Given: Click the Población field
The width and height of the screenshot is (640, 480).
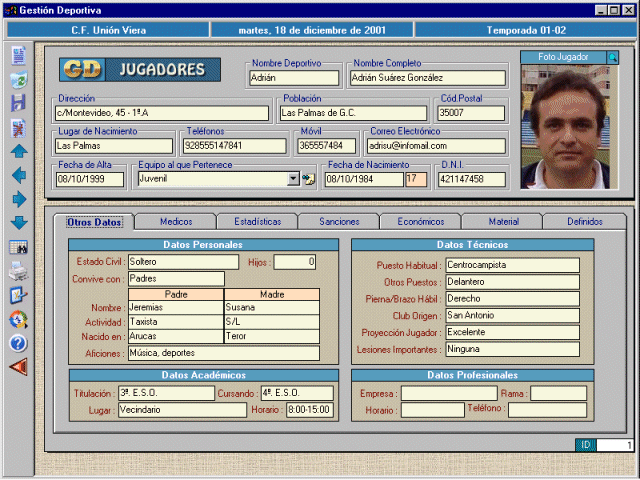Looking at the screenshot, I should (353, 113).
